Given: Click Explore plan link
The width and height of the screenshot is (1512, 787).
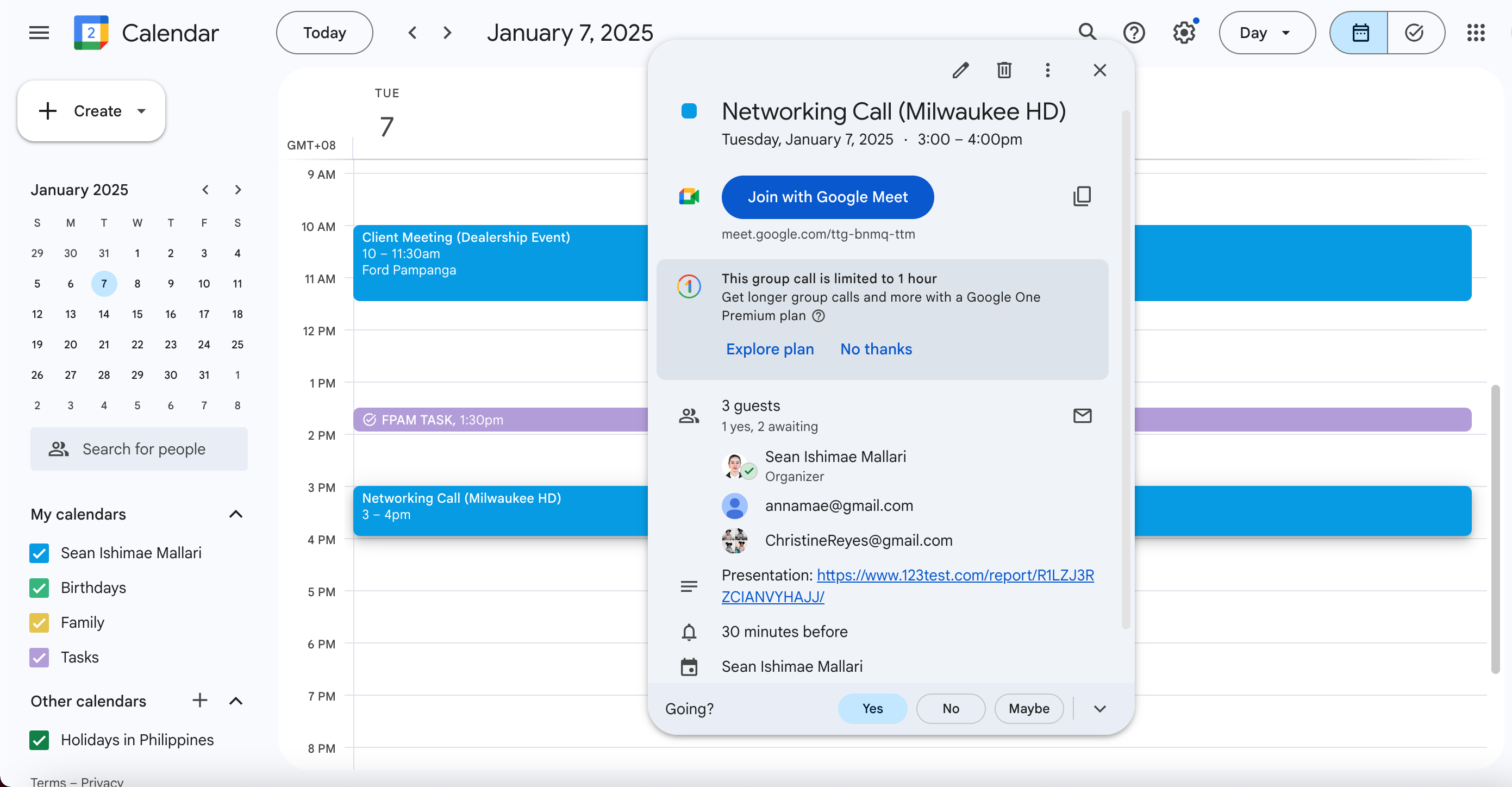Looking at the screenshot, I should coord(770,349).
